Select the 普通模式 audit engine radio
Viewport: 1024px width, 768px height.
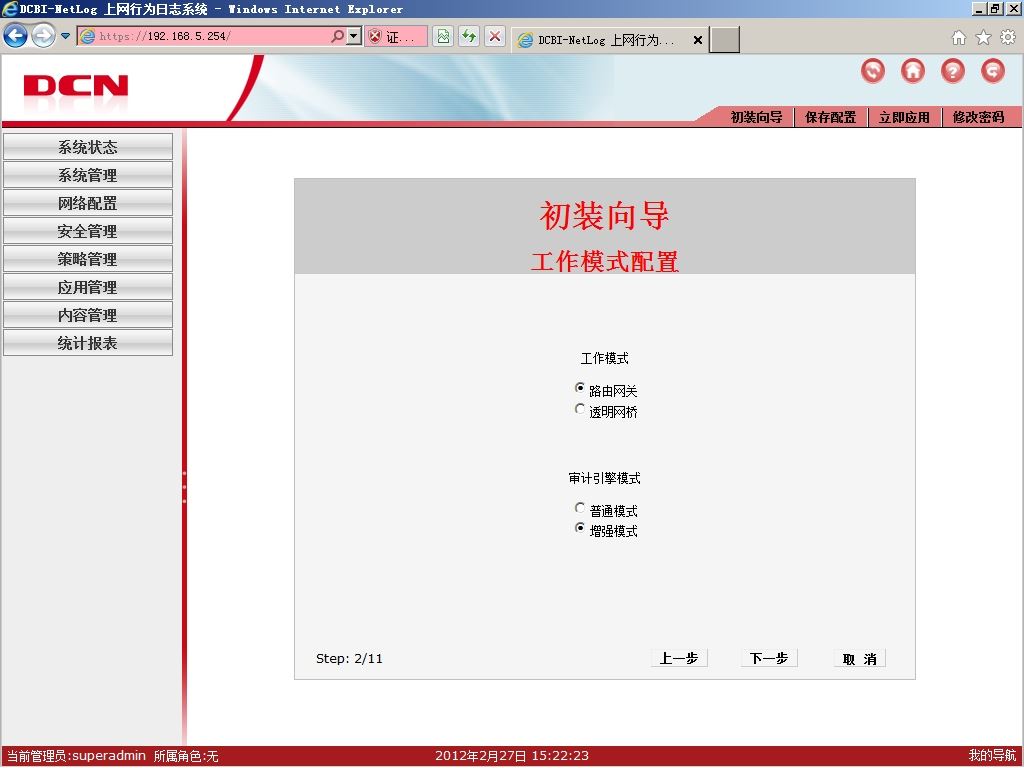point(579,507)
